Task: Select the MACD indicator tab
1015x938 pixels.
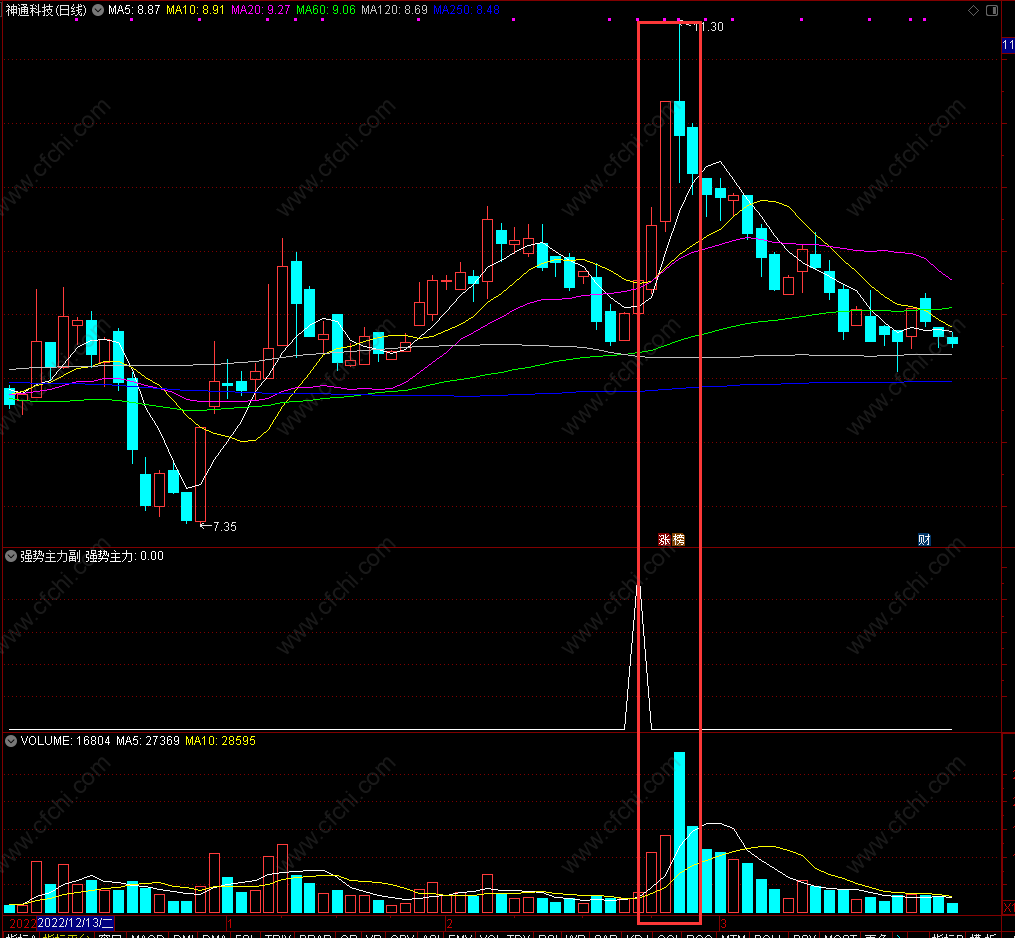Action: (x=148, y=935)
